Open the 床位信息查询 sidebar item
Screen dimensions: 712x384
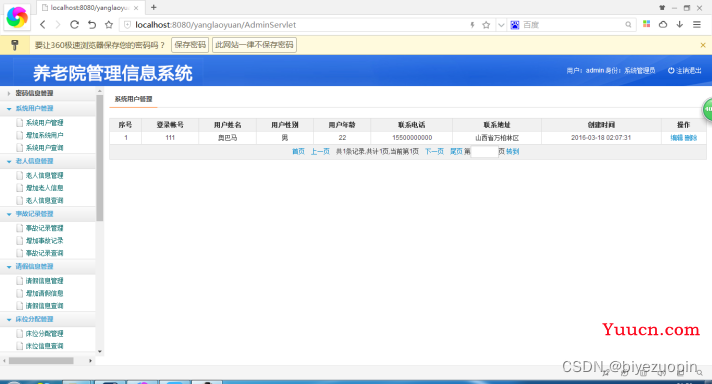44,346
